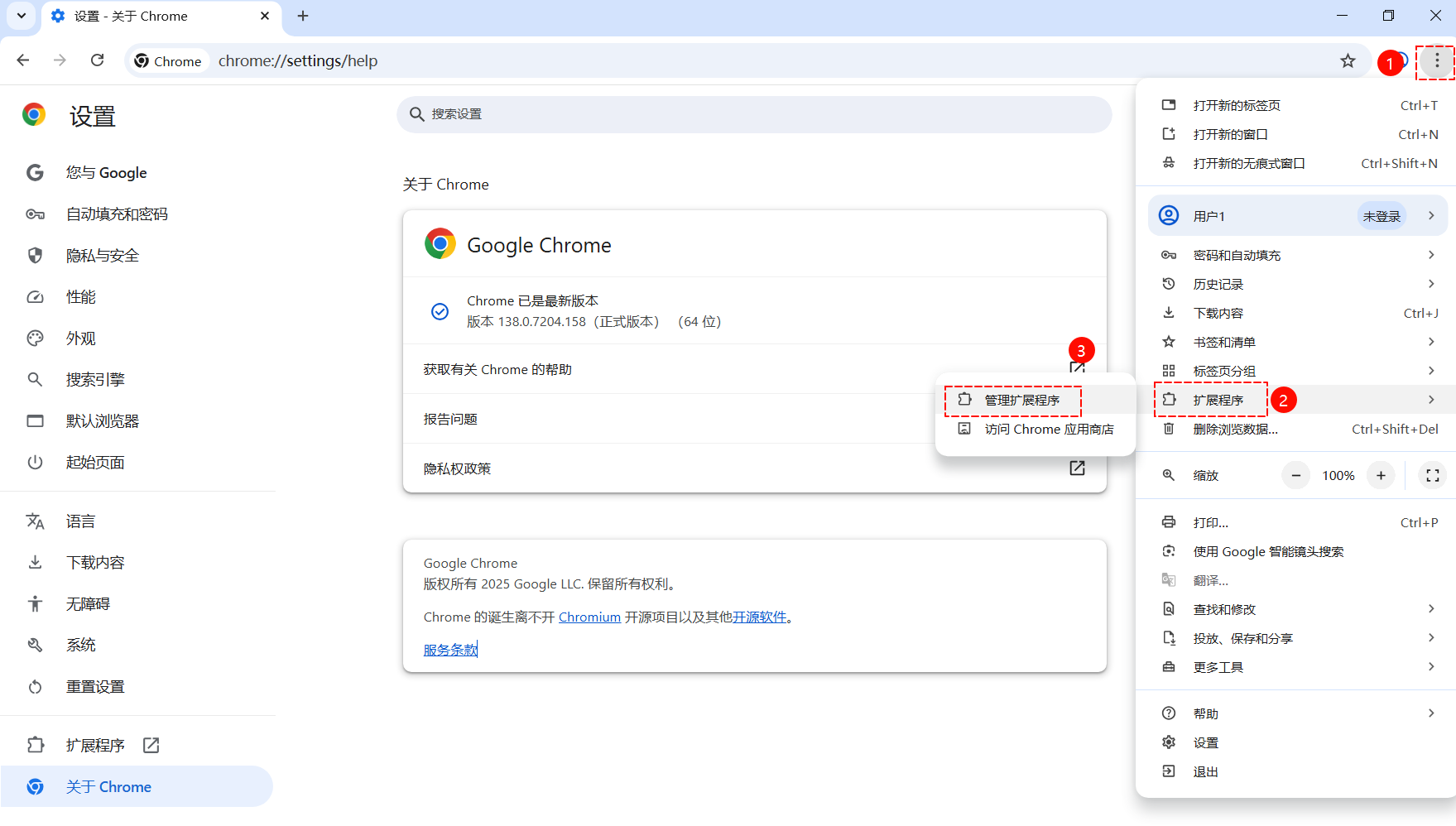Open the 开源软件 hyperlink
Image resolution: width=1456 pixels, height=826 pixels.
tap(759, 617)
